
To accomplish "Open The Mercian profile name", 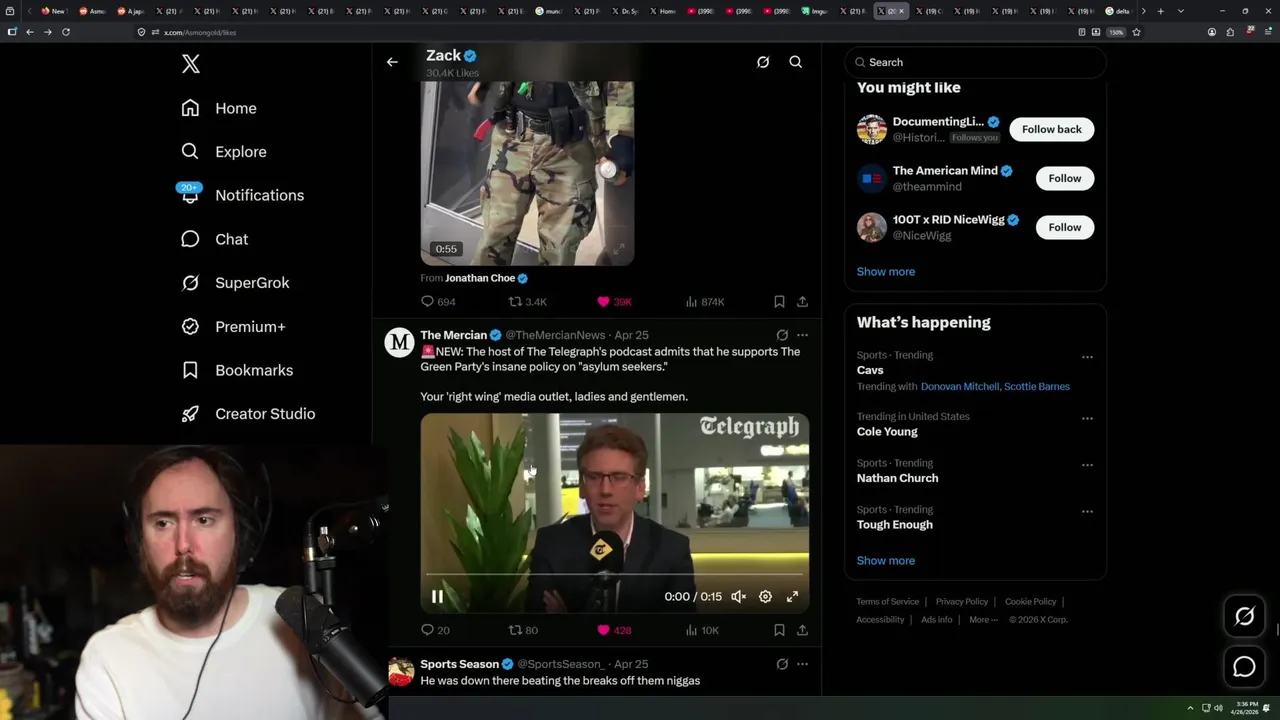I will (x=453, y=335).
